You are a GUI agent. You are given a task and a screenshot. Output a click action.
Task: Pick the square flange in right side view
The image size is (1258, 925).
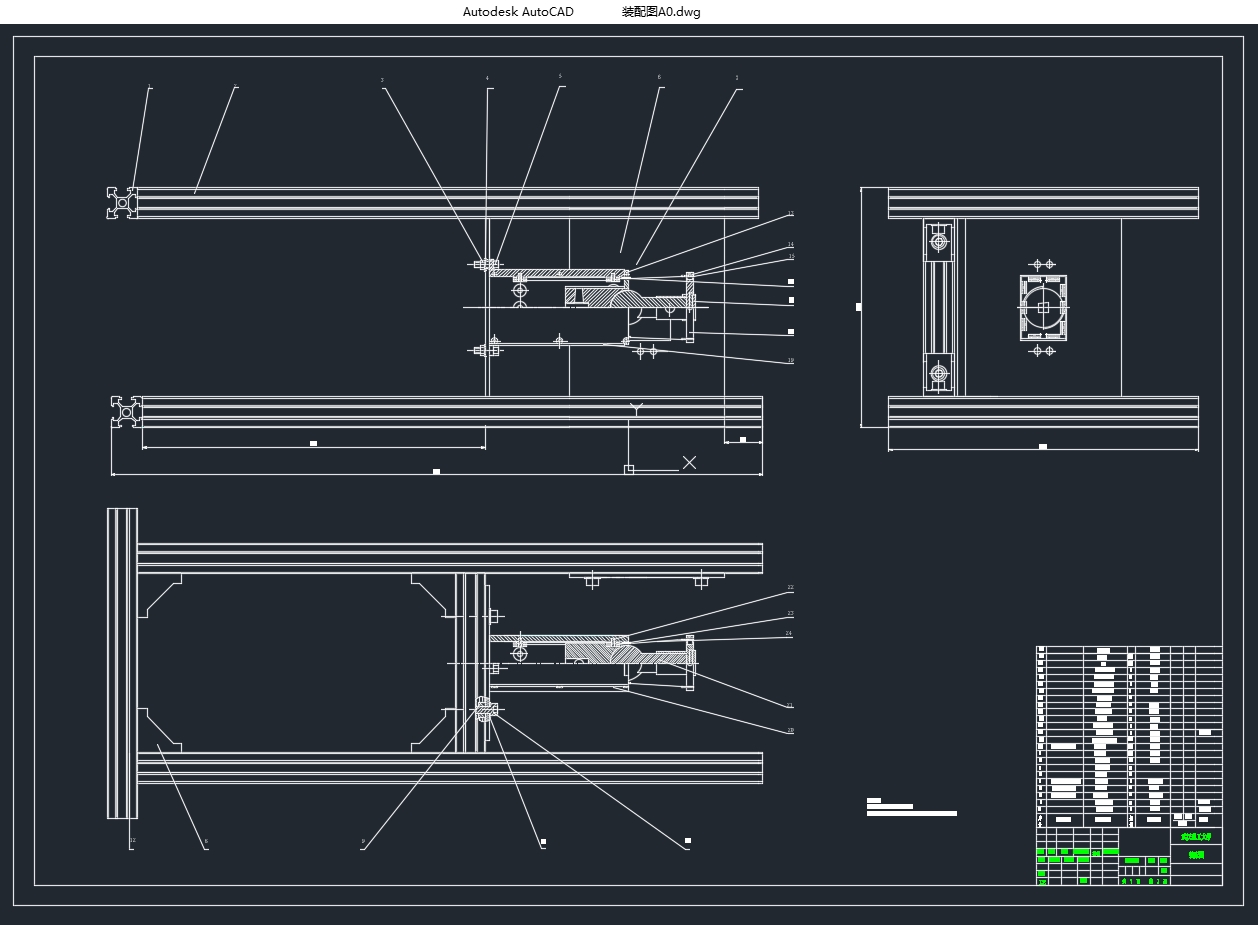[1043, 308]
